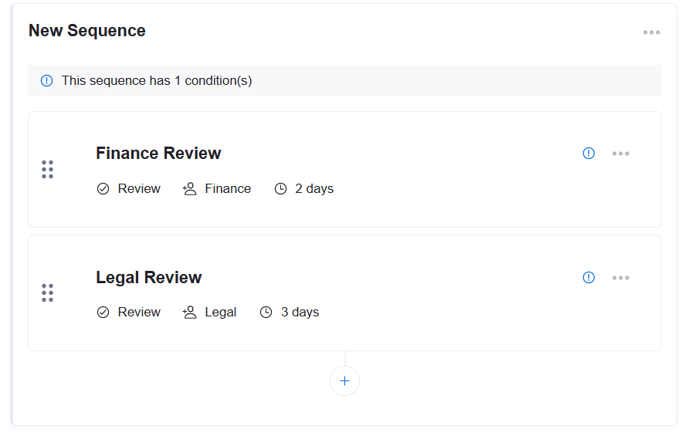Click the clock icon beside 3 days
Image resolution: width=688 pixels, height=436 pixels.
[266, 312]
